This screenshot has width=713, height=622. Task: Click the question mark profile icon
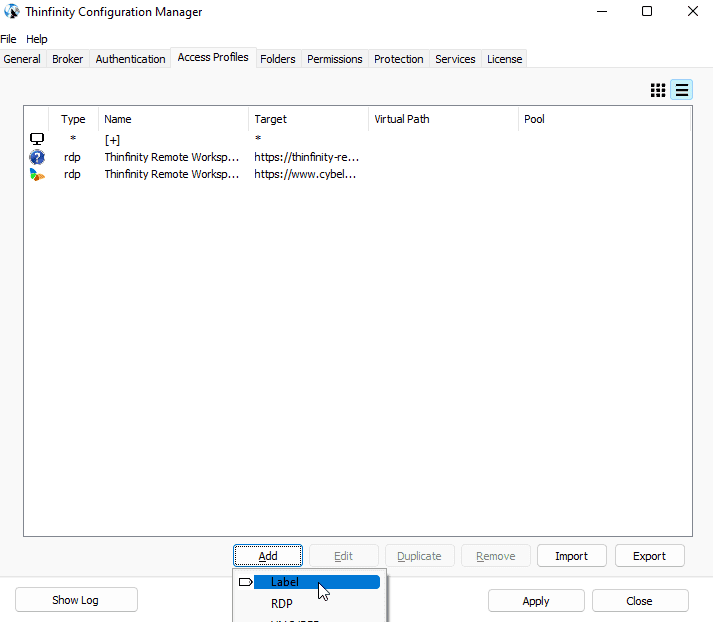(37, 157)
